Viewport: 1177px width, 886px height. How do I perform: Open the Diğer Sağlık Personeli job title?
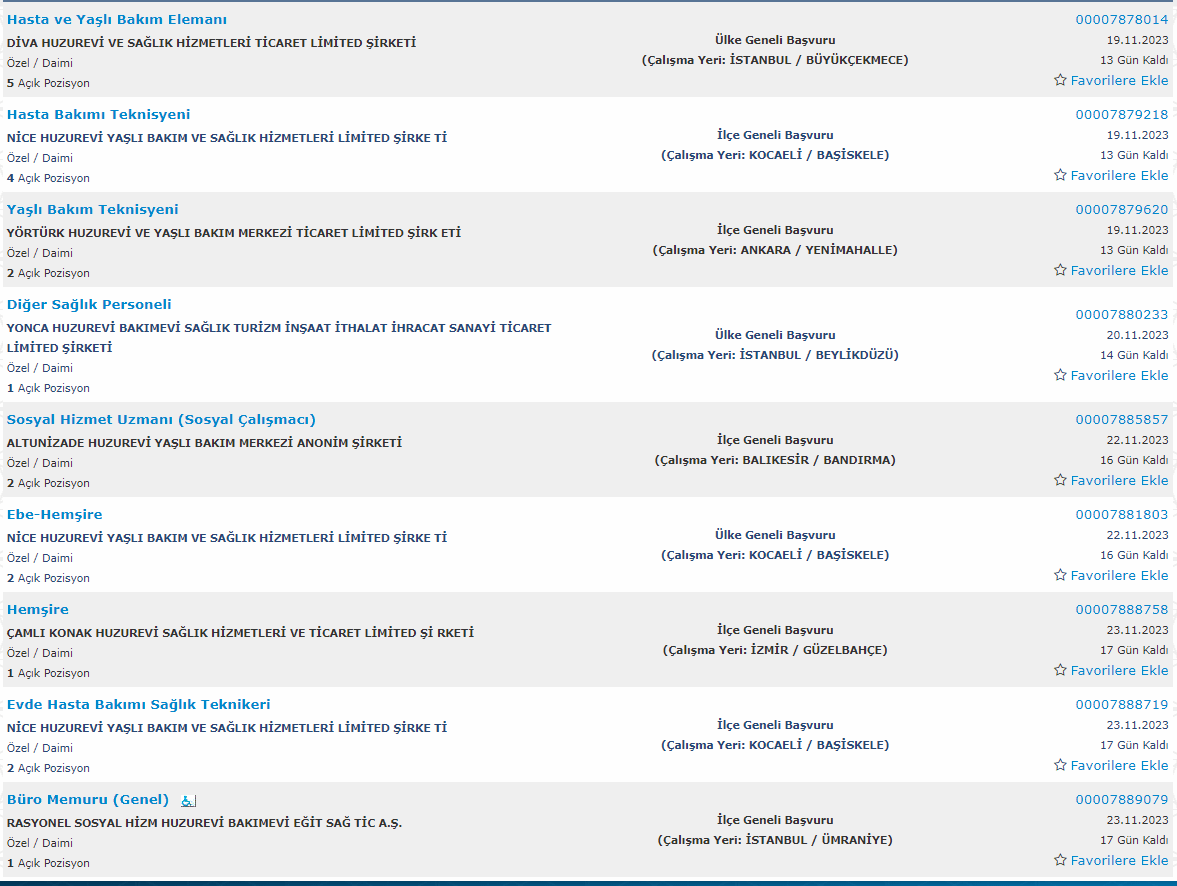[89, 305]
